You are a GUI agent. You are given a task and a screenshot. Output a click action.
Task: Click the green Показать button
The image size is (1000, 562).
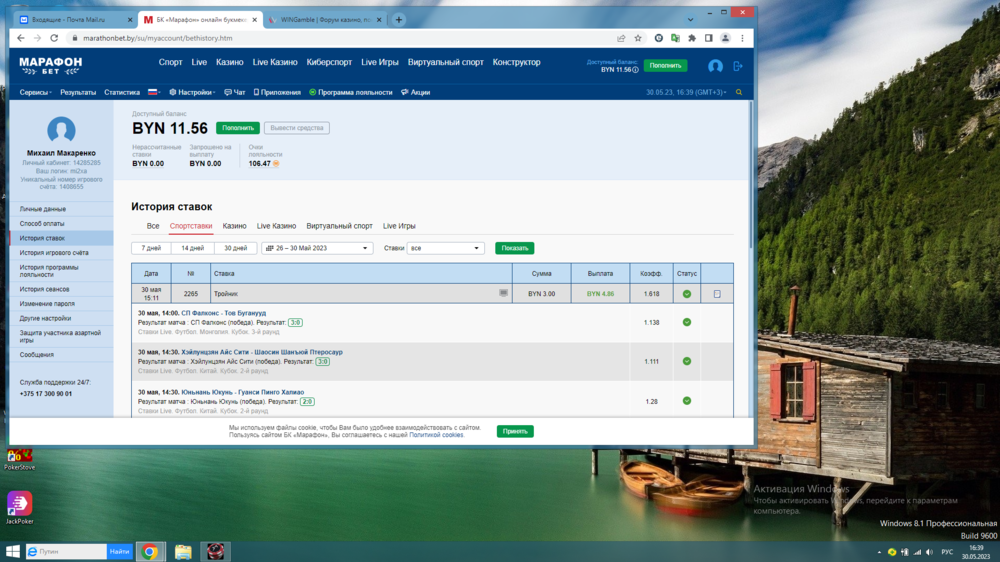click(514, 248)
